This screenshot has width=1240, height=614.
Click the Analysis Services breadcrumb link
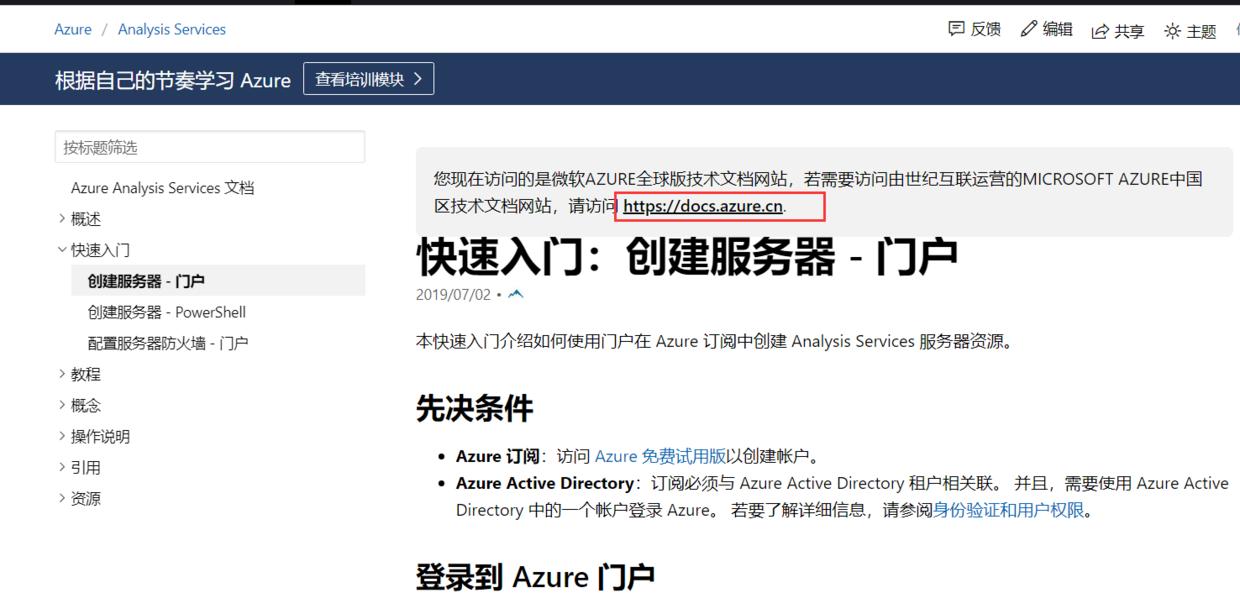pos(171,29)
